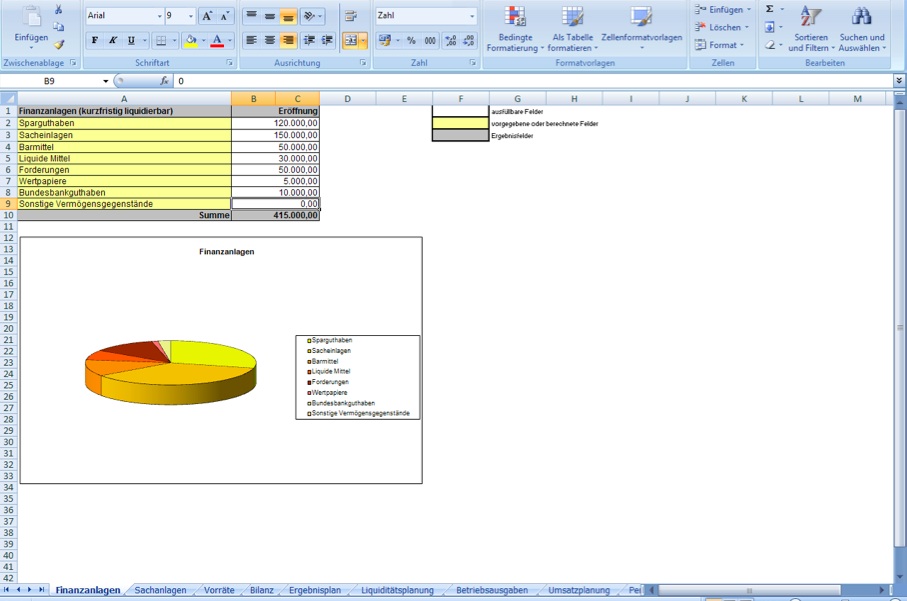907x601 pixels.
Task: Decrease font size with small A
Action: tap(224, 16)
